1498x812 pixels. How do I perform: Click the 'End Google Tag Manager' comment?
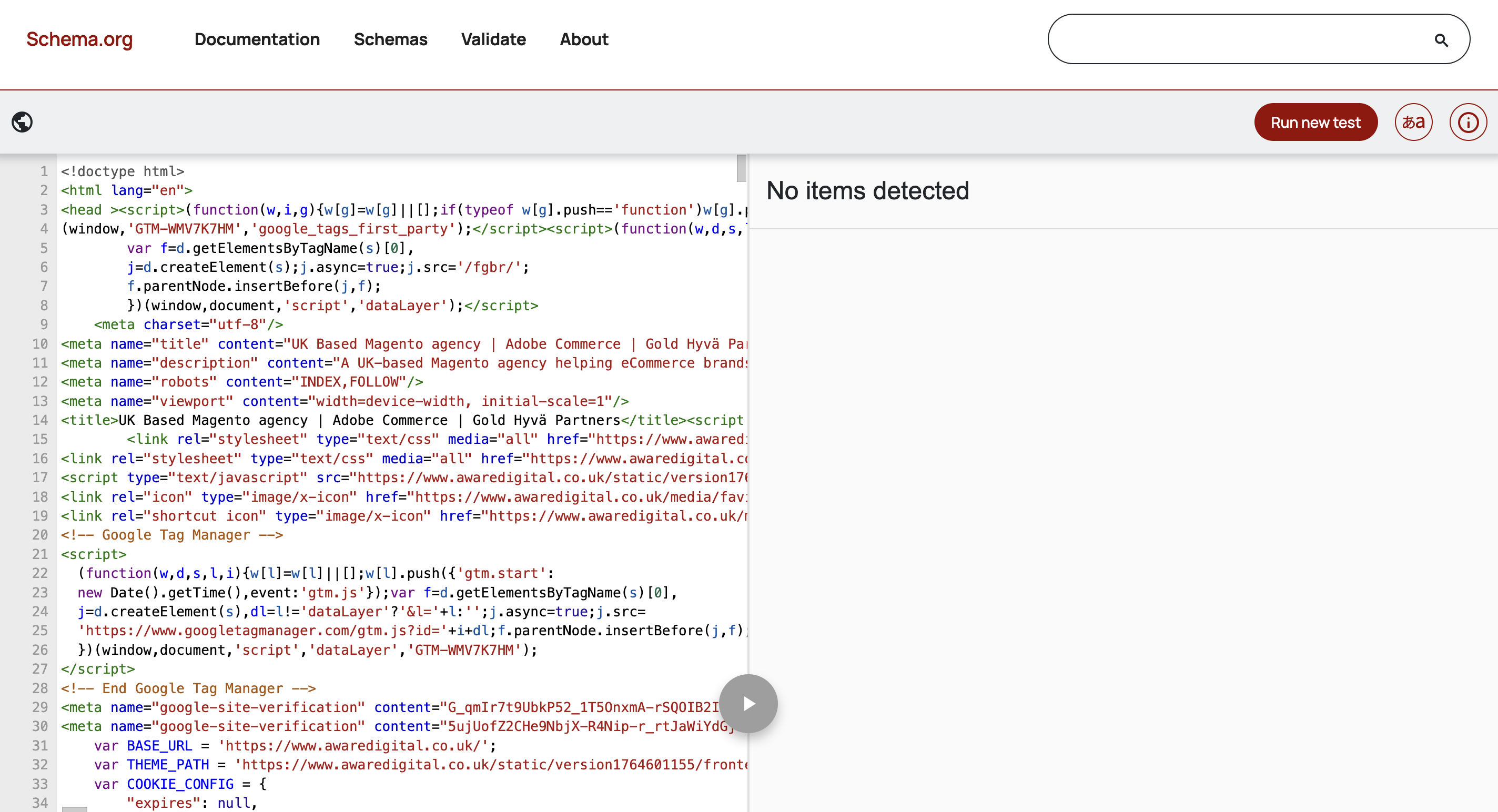pos(188,688)
